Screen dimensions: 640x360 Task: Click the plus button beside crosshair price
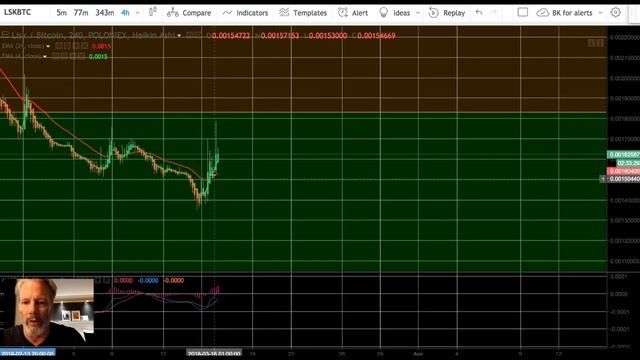coord(602,179)
